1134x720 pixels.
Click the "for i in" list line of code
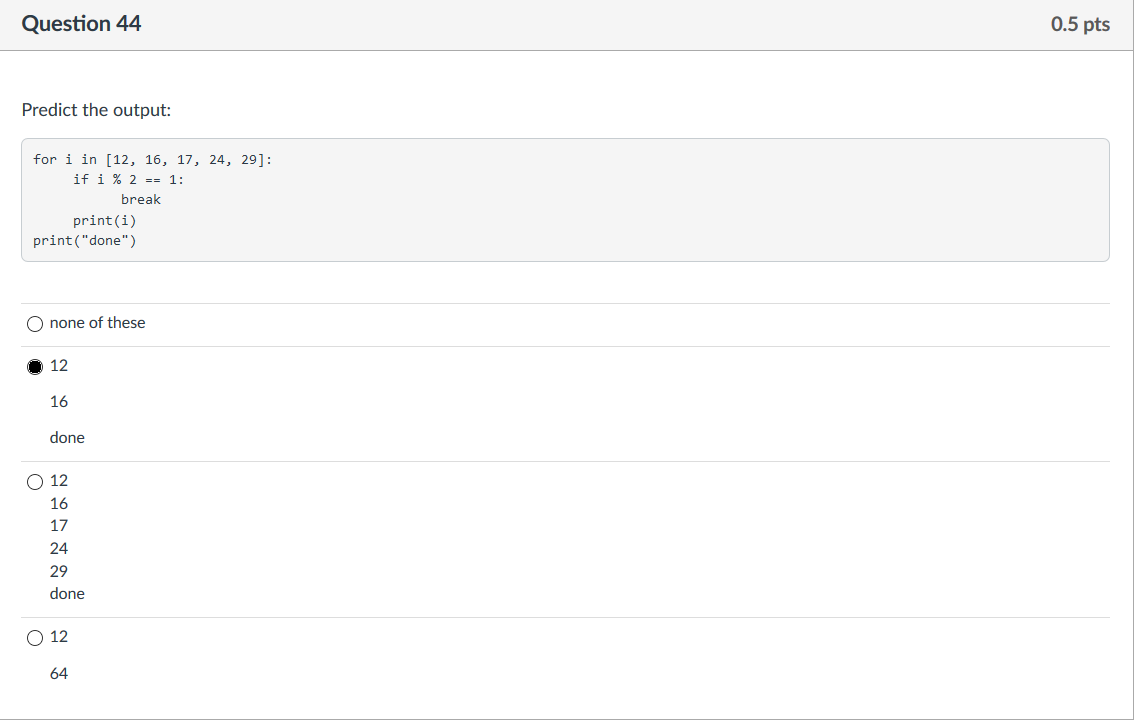coord(153,160)
